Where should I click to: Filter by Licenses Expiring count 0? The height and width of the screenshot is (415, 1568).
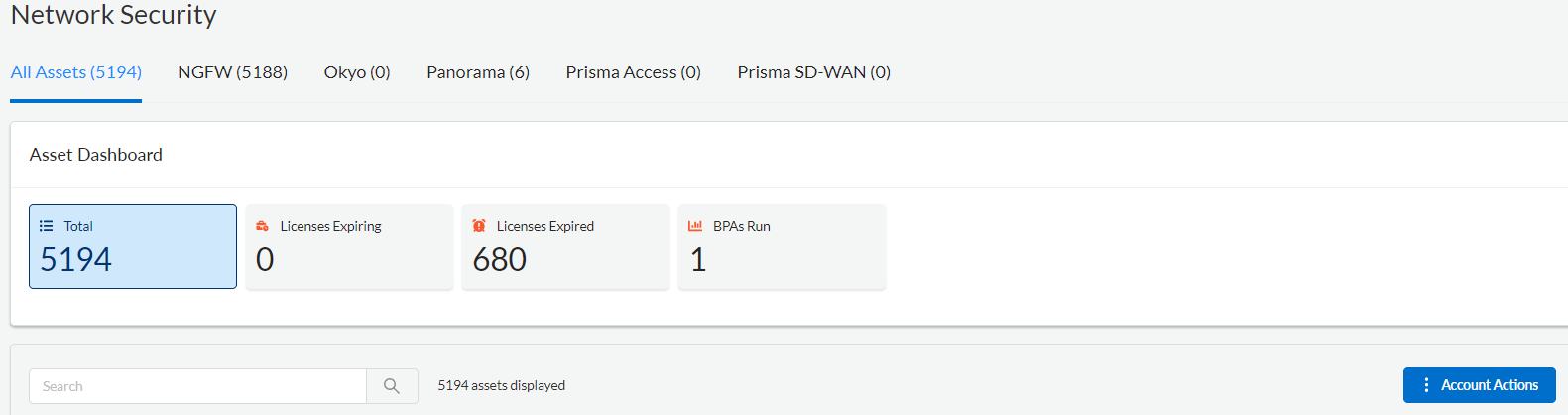265,260
